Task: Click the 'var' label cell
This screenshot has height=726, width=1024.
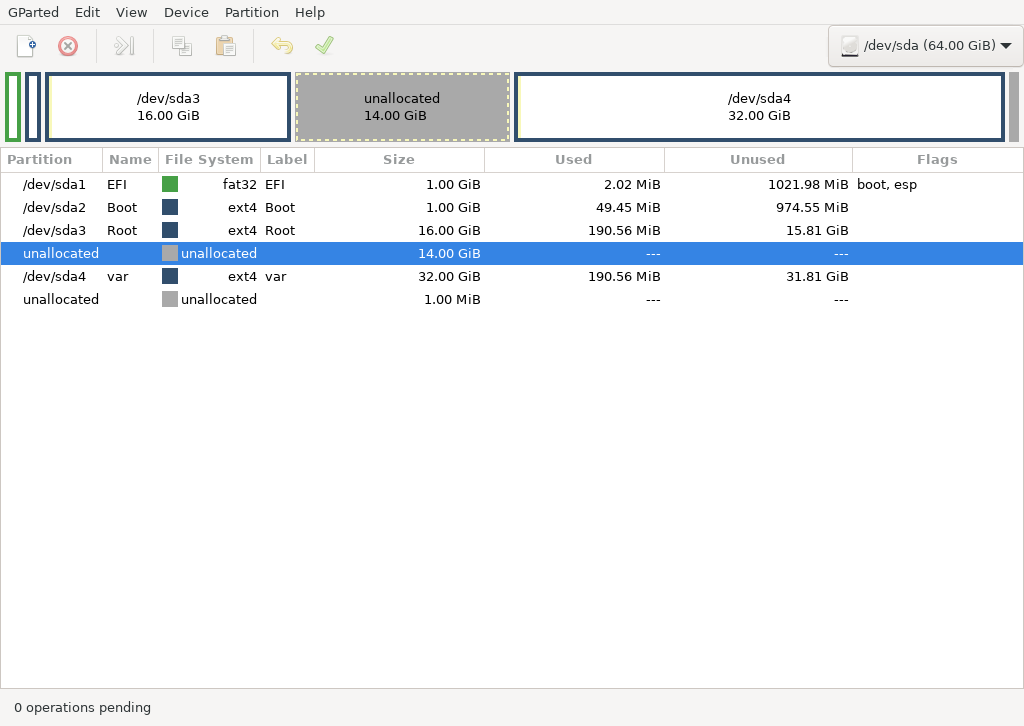Action: pos(276,277)
